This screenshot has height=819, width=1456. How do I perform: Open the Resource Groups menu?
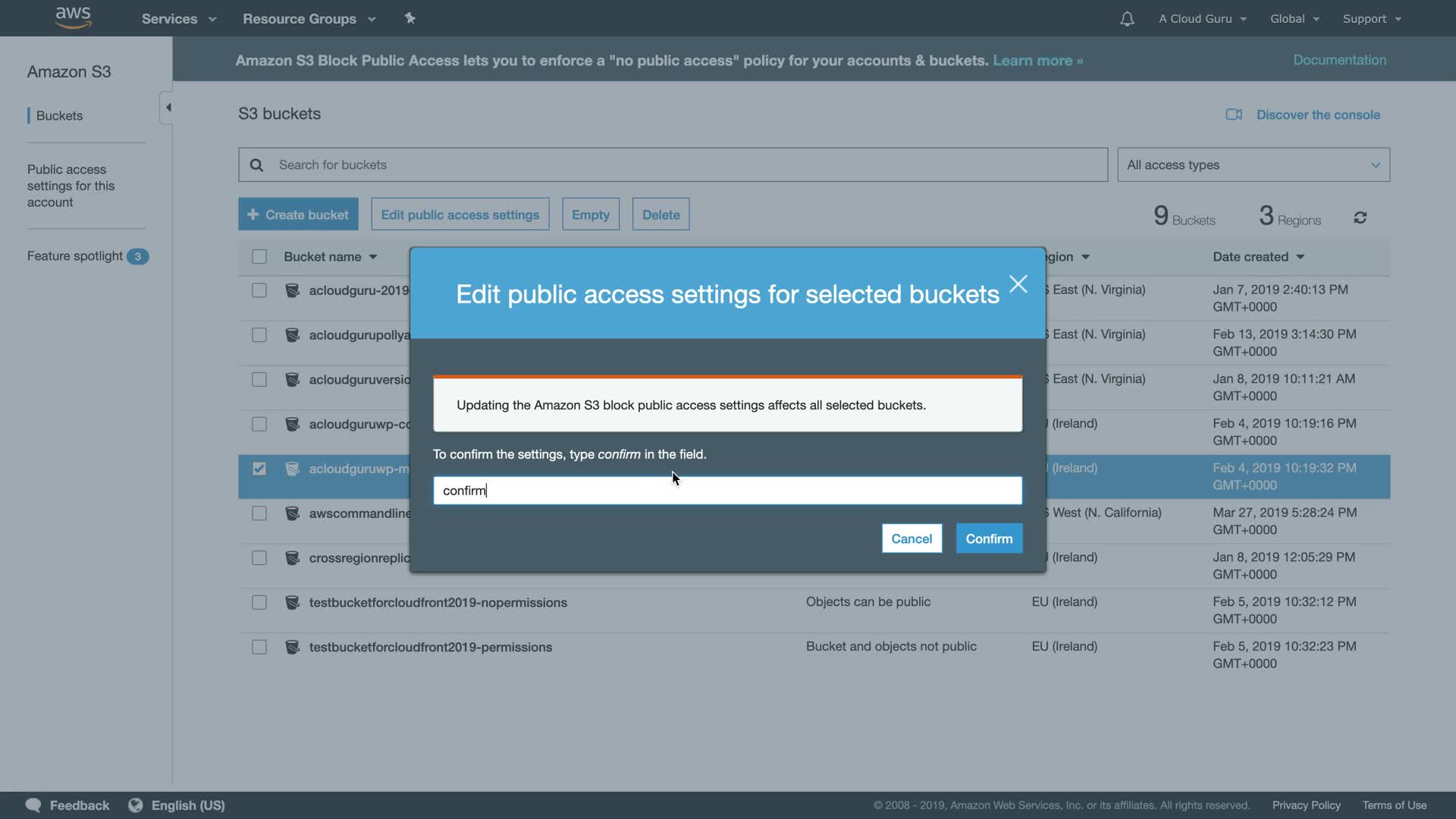309,19
